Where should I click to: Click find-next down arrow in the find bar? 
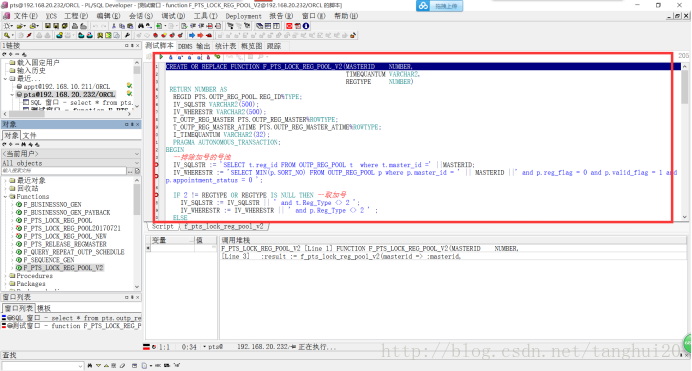[x=98, y=366]
